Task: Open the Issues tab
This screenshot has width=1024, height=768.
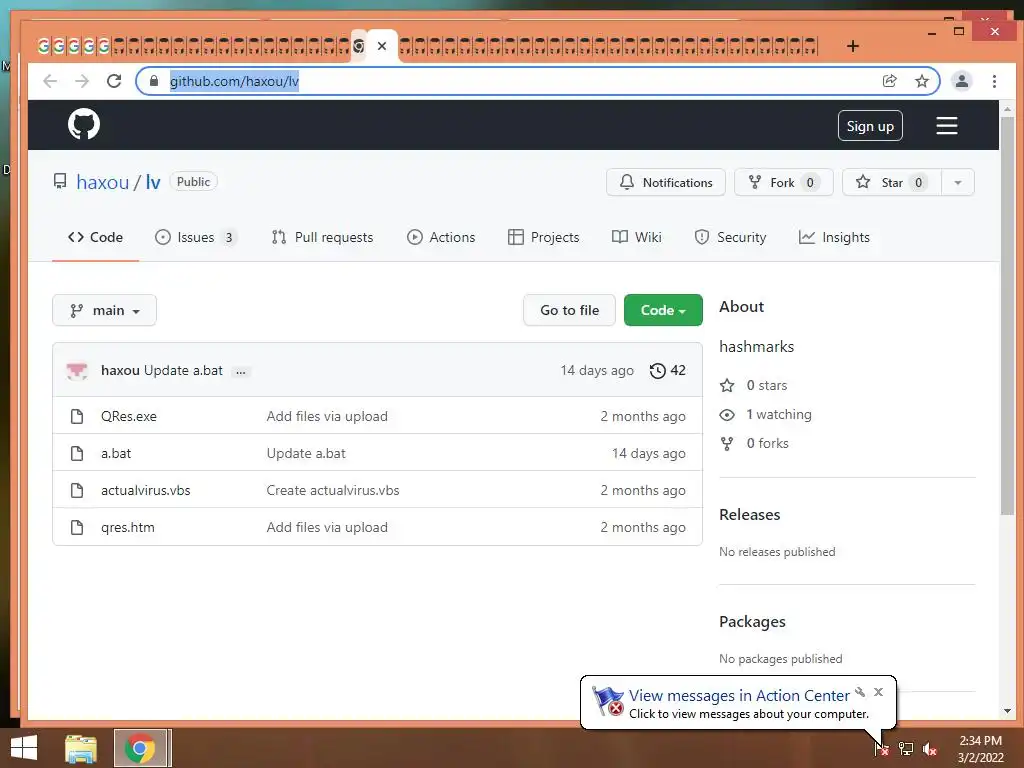Action: (195, 237)
